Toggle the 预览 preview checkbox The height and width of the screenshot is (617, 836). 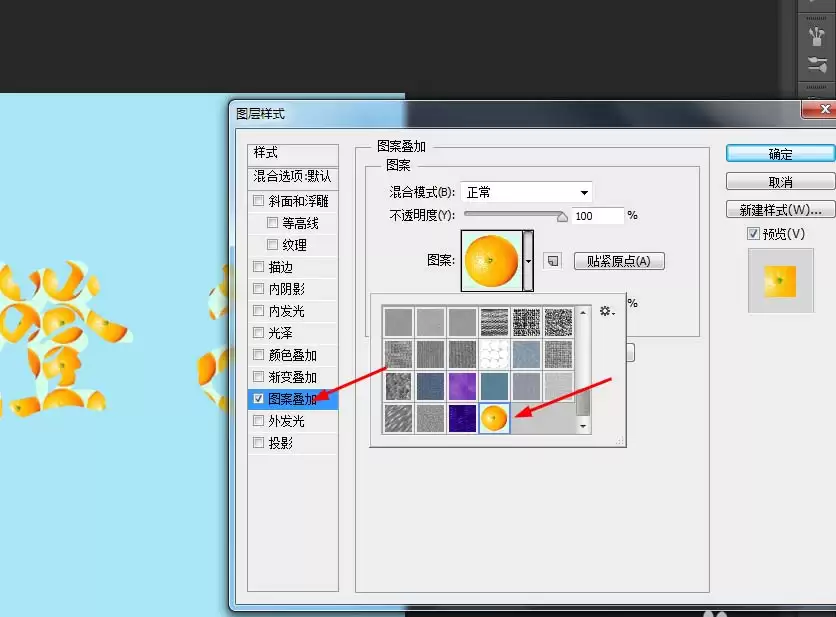(x=753, y=233)
